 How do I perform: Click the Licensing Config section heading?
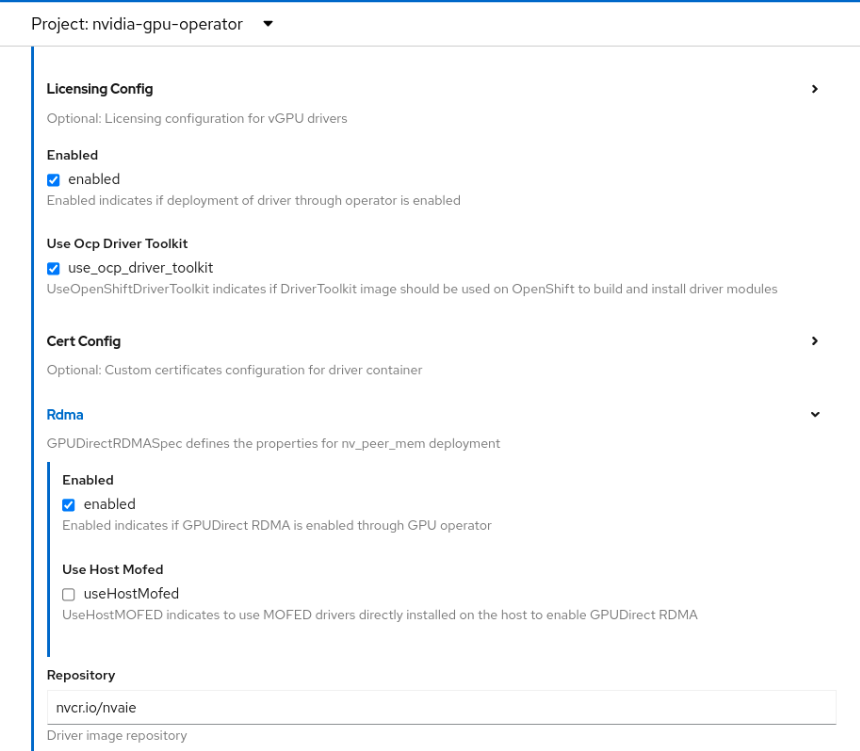(x=100, y=89)
